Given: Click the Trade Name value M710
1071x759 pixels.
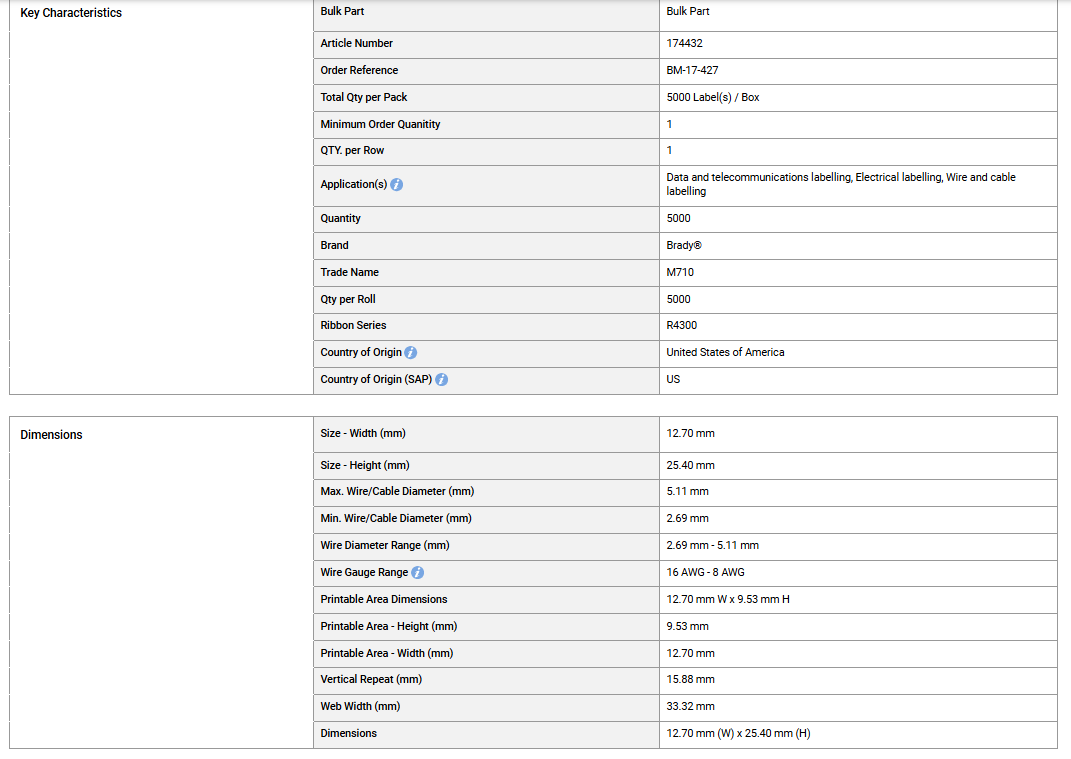Looking at the screenshot, I should [680, 272].
